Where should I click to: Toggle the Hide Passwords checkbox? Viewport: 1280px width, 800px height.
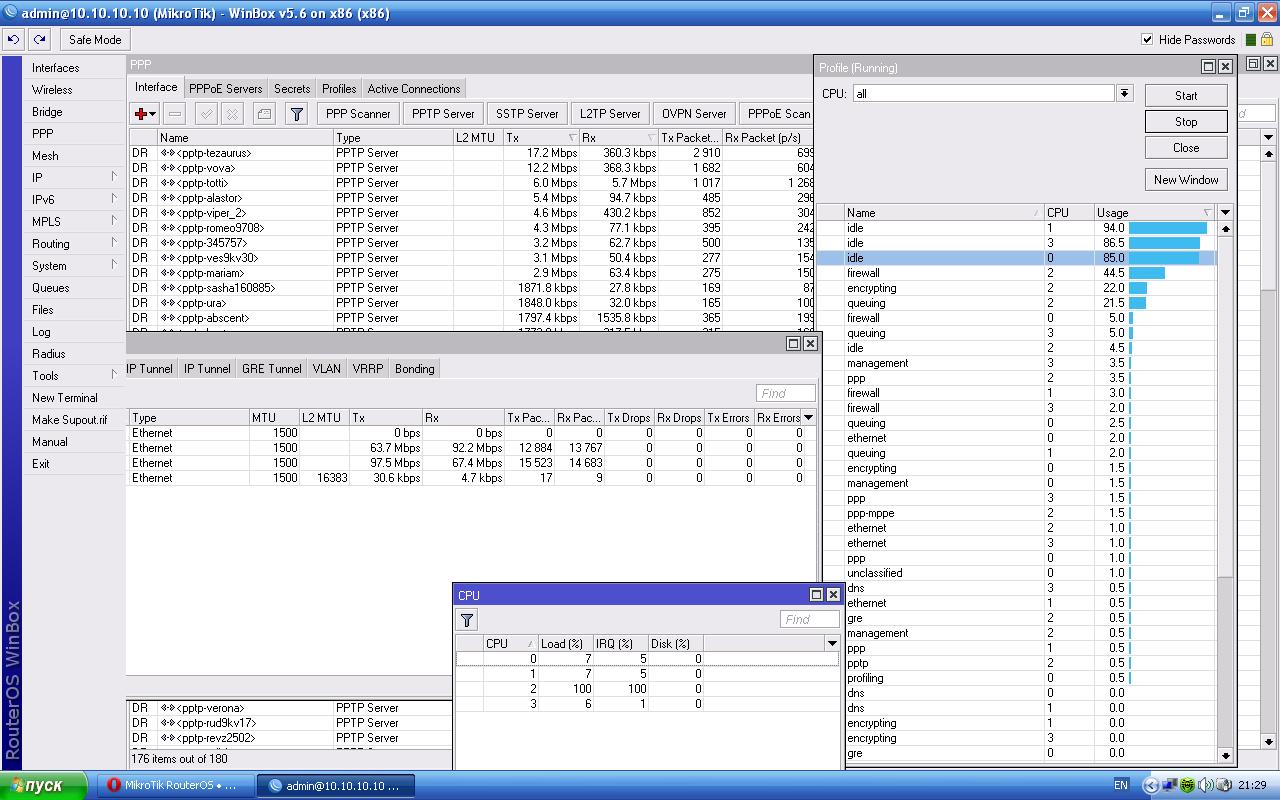click(x=1147, y=40)
